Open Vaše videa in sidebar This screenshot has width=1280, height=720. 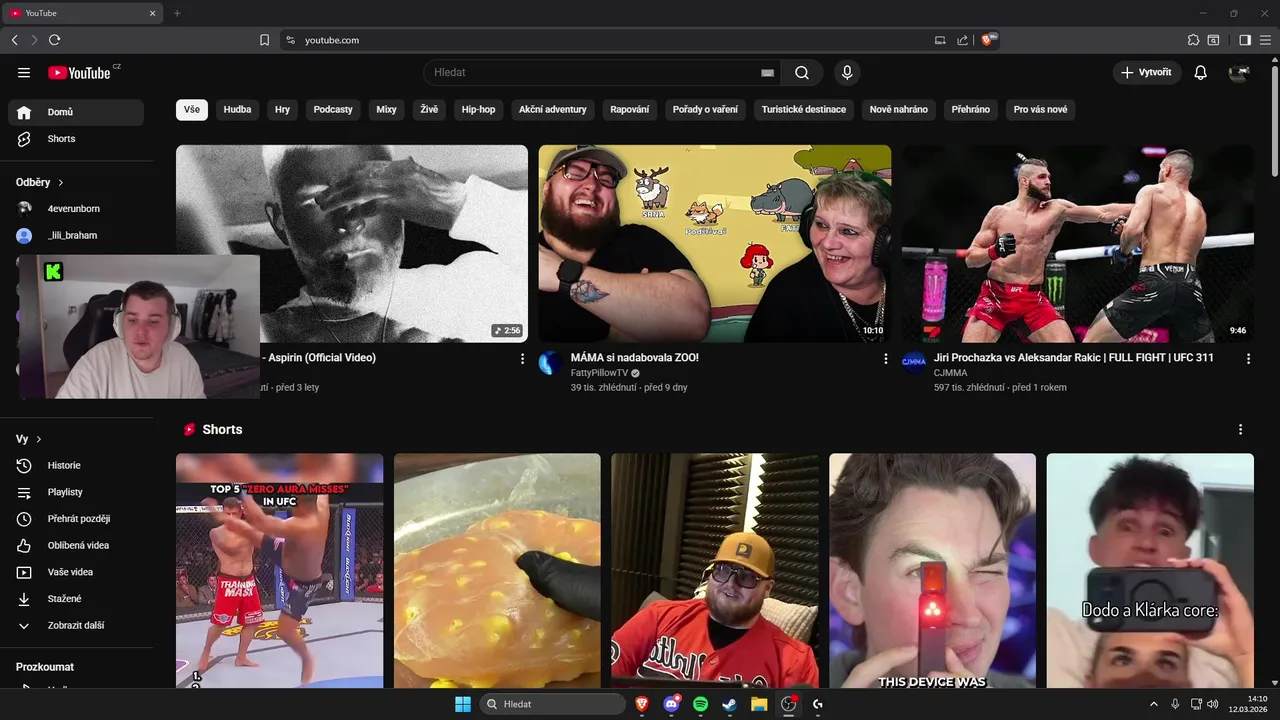click(76, 572)
